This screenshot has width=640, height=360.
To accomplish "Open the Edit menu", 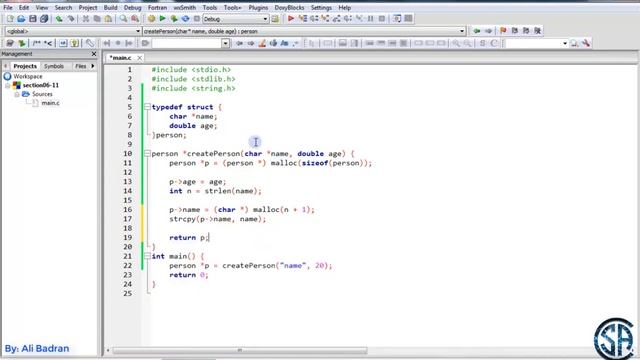I will tap(24, 7).
